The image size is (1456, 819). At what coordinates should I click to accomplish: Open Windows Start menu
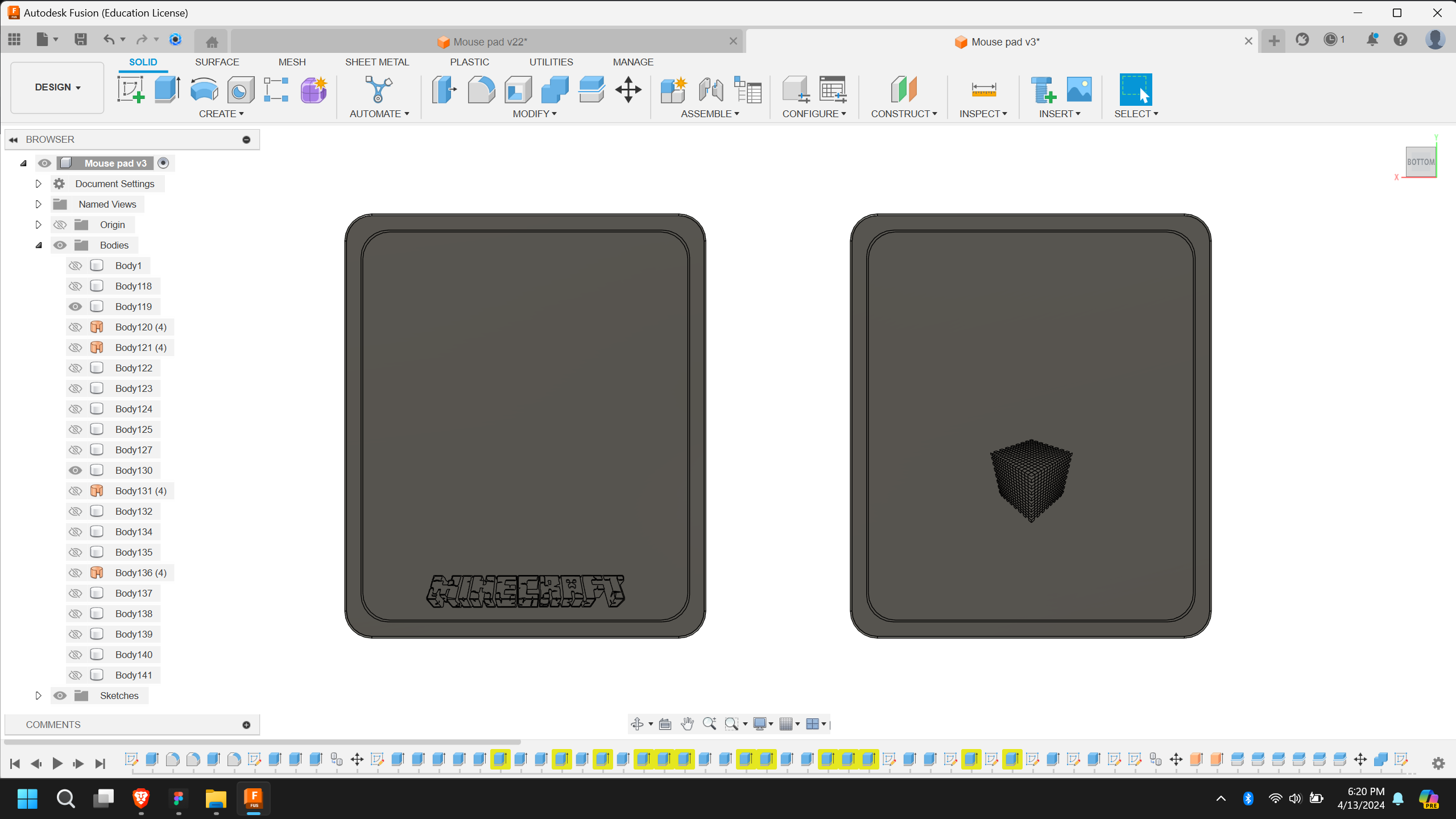[27, 799]
